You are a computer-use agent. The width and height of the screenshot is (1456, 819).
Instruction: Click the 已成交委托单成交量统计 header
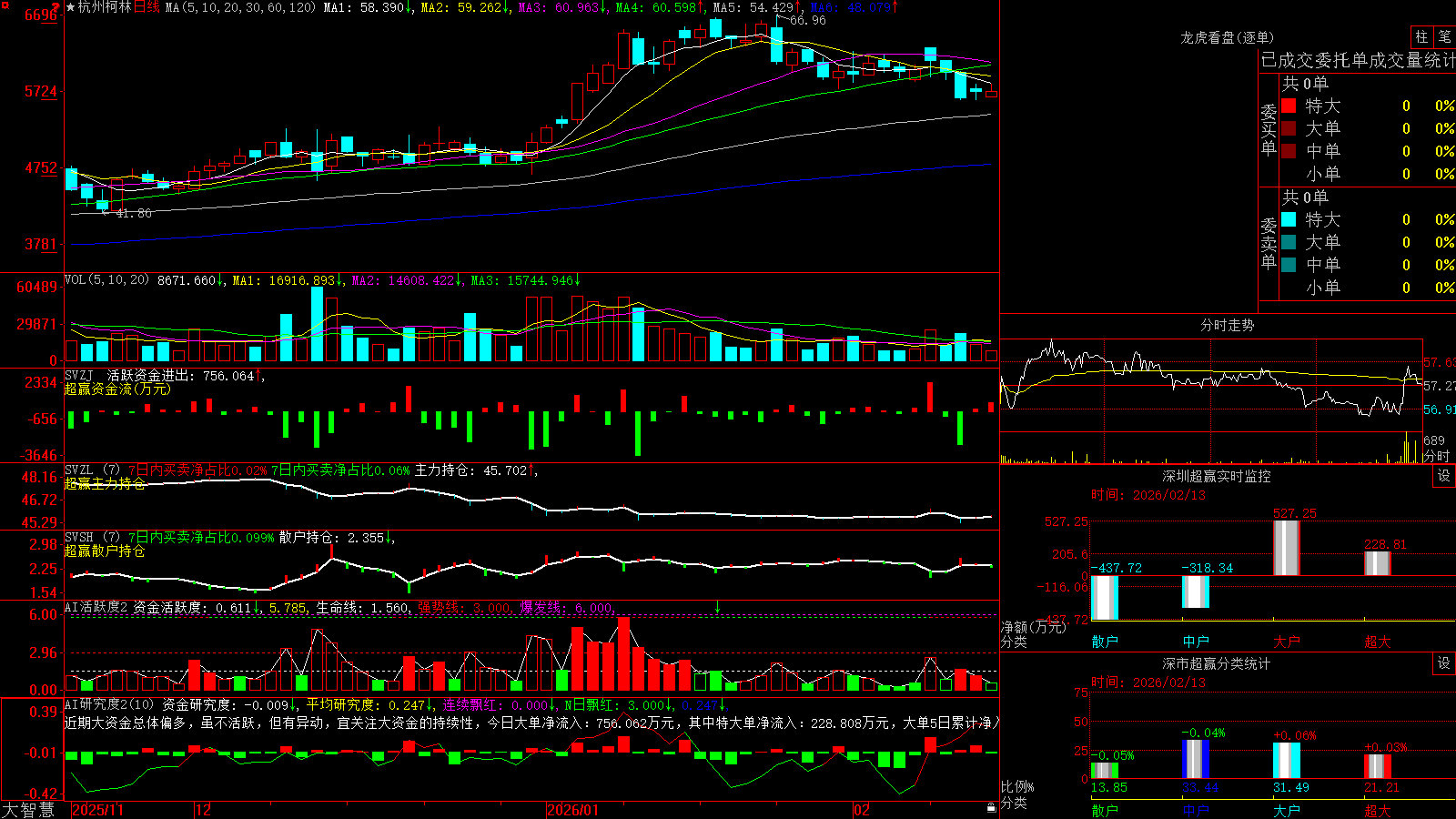tap(1358, 60)
